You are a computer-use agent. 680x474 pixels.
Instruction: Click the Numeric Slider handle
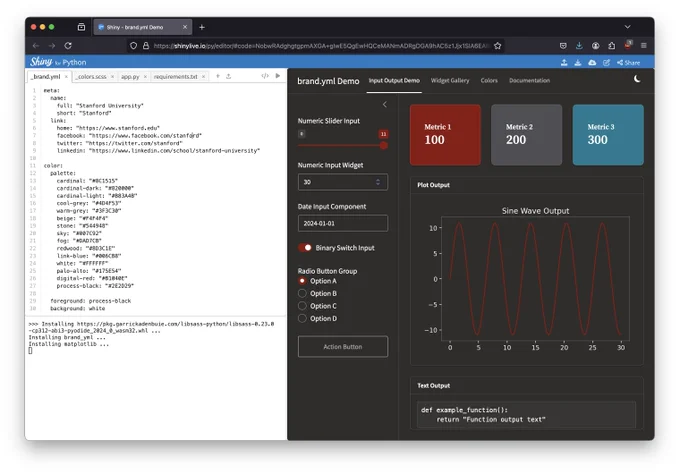pos(383,146)
